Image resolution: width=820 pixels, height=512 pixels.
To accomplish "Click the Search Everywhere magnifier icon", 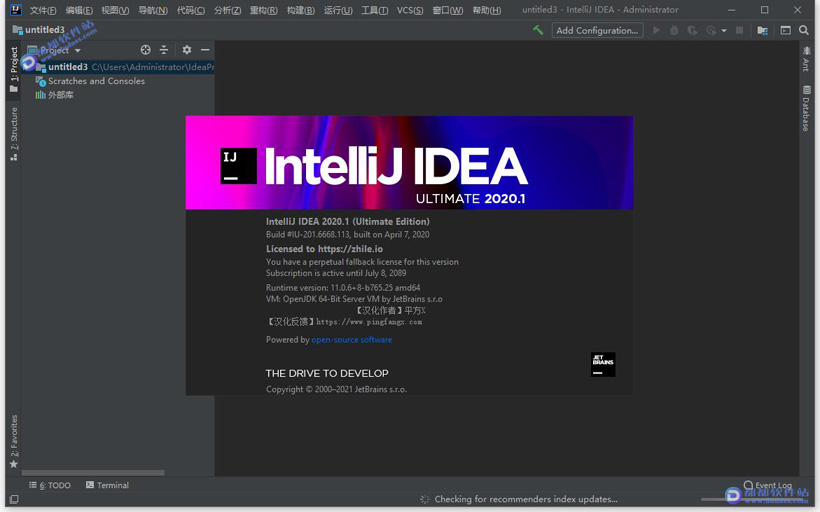I will [x=804, y=30].
